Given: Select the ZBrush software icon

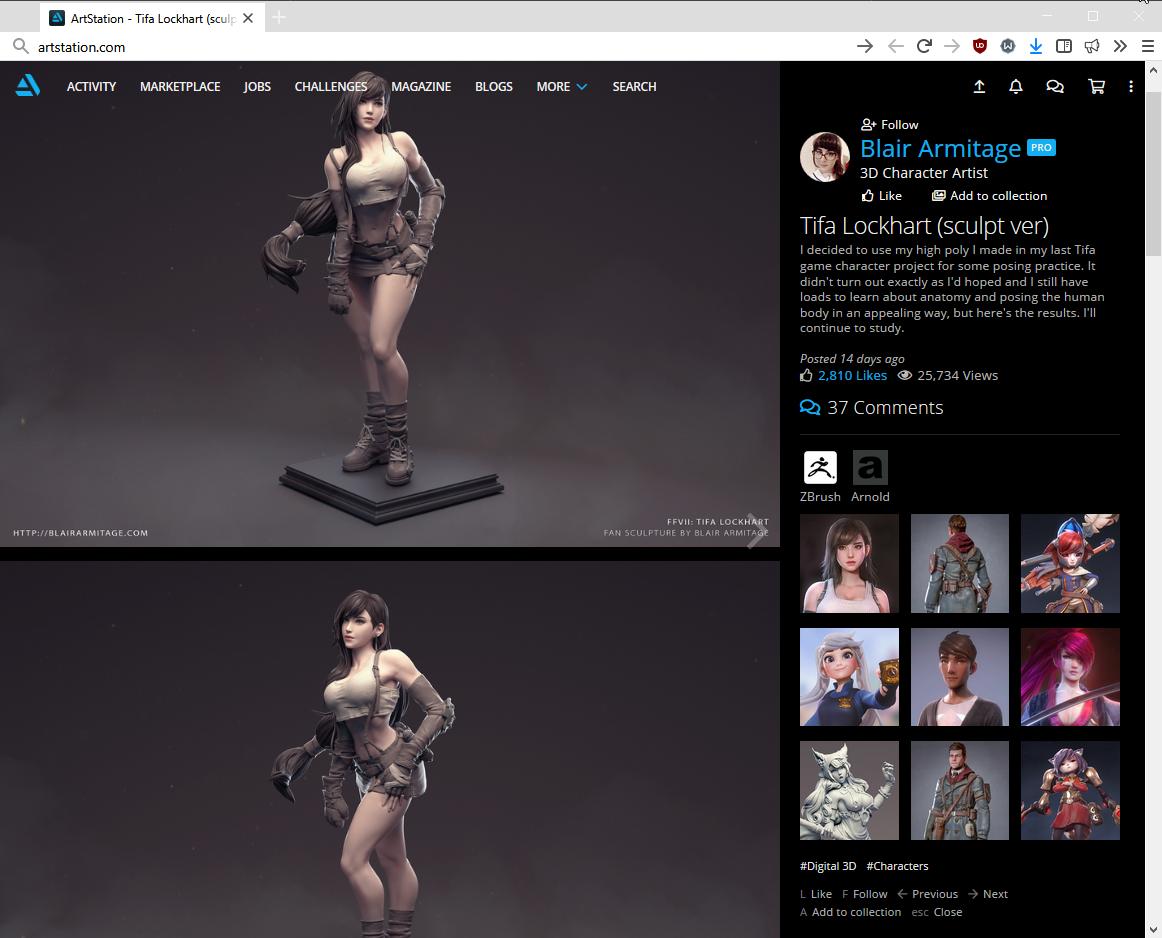Looking at the screenshot, I should (x=820, y=467).
